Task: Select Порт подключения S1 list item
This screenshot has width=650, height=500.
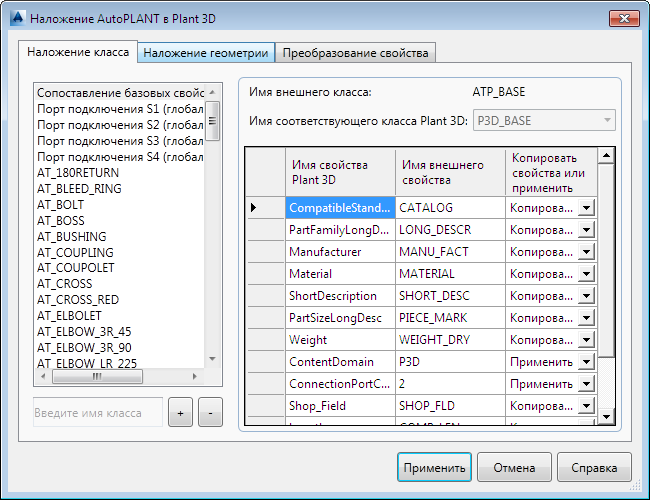Action: tap(120, 109)
